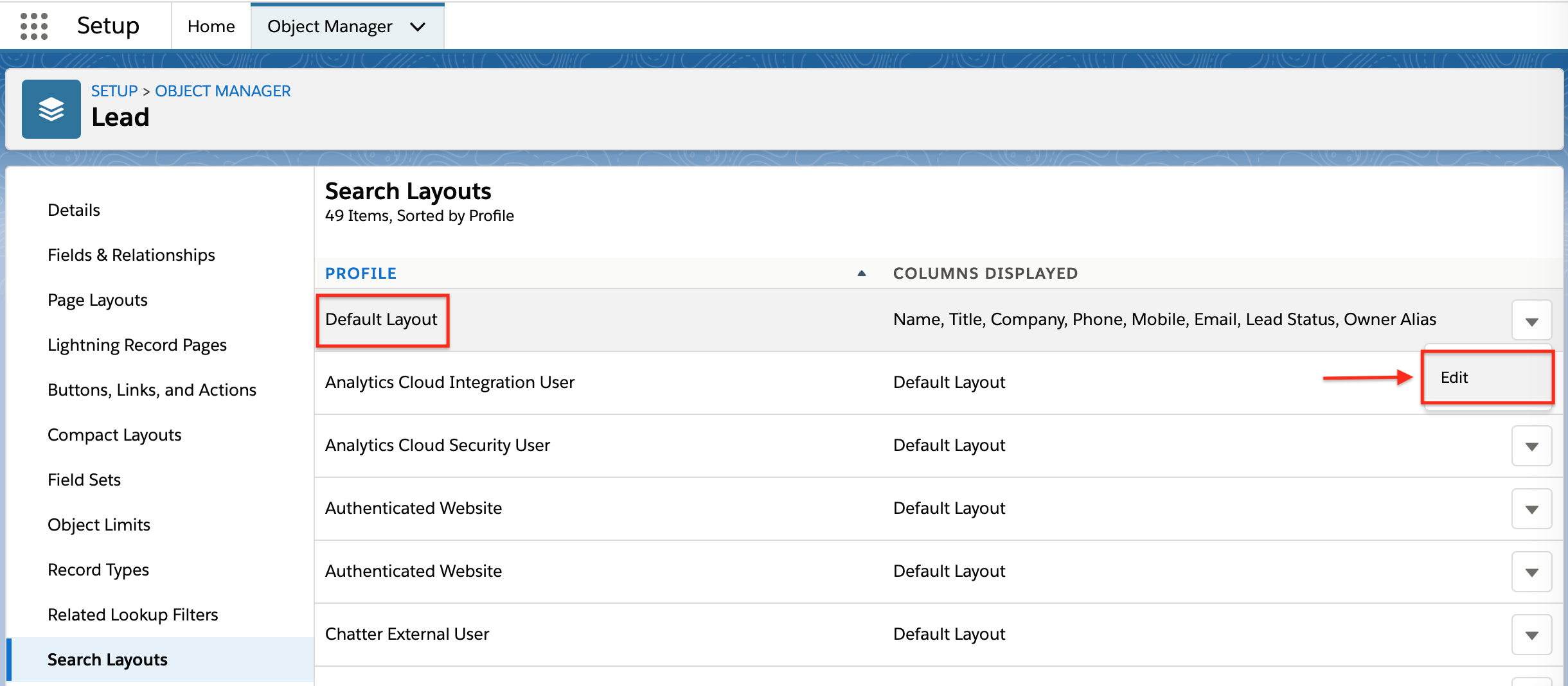Viewport: 1568px width, 686px height.
Task: Open Details in the sidebar
Action: click(74, 210)
